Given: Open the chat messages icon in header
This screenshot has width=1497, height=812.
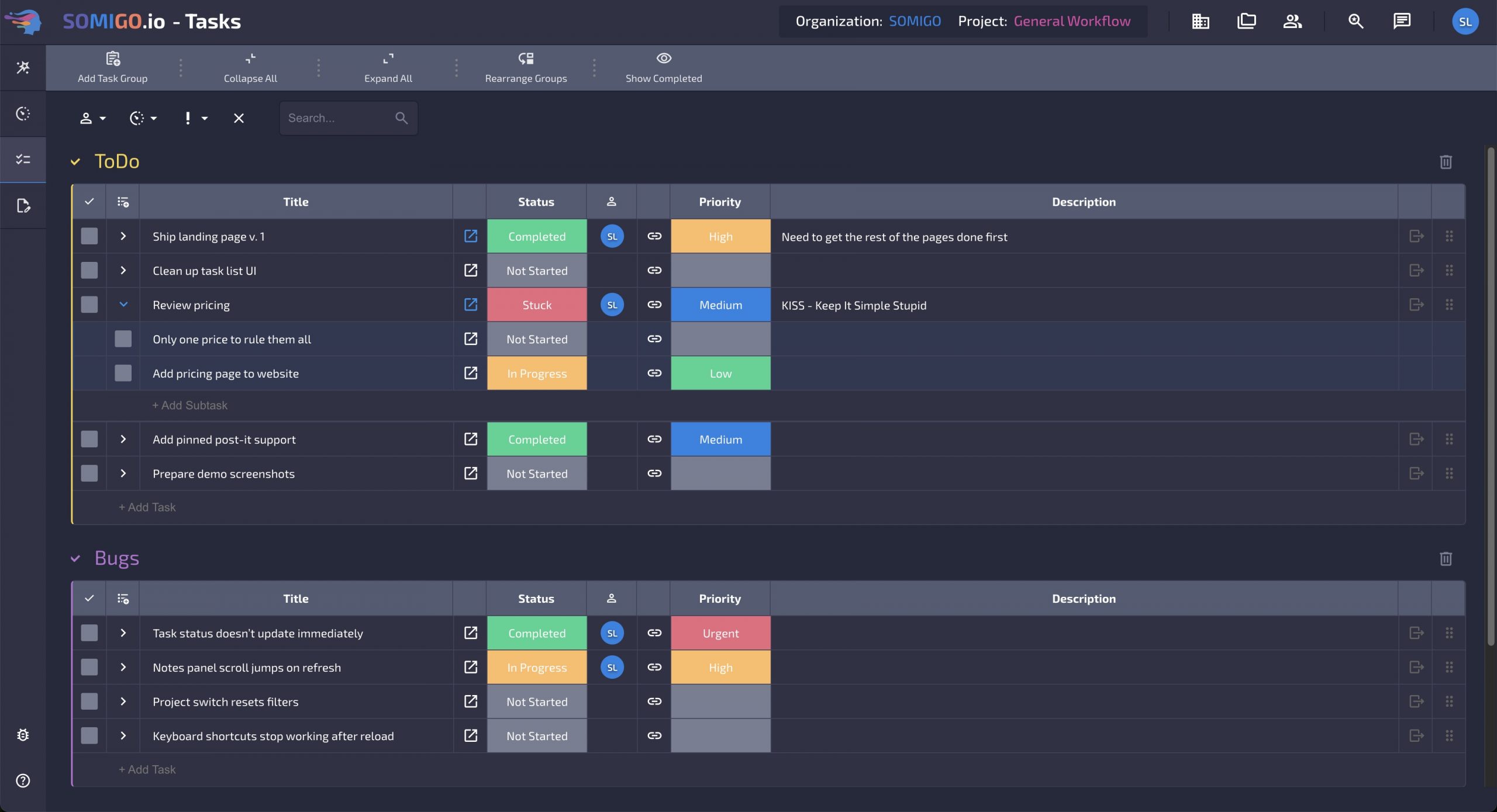Looking at the screenshot, I should point(1401,22).
